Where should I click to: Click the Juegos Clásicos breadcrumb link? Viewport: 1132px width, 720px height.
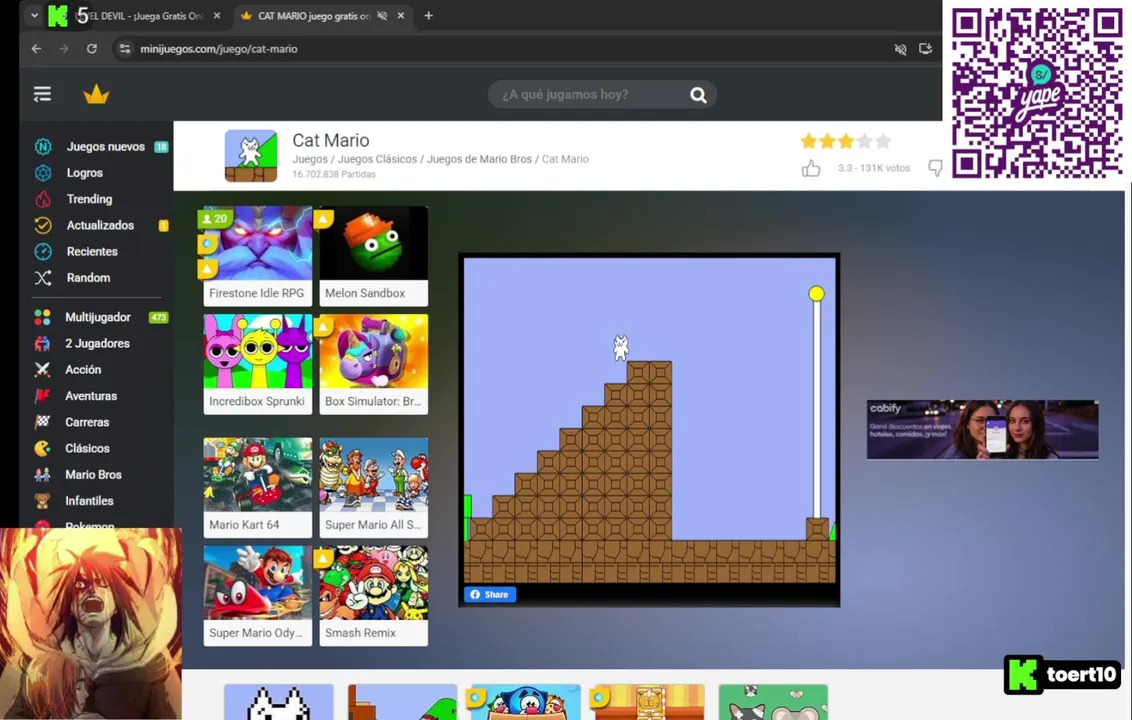click(x=378, y=159)
